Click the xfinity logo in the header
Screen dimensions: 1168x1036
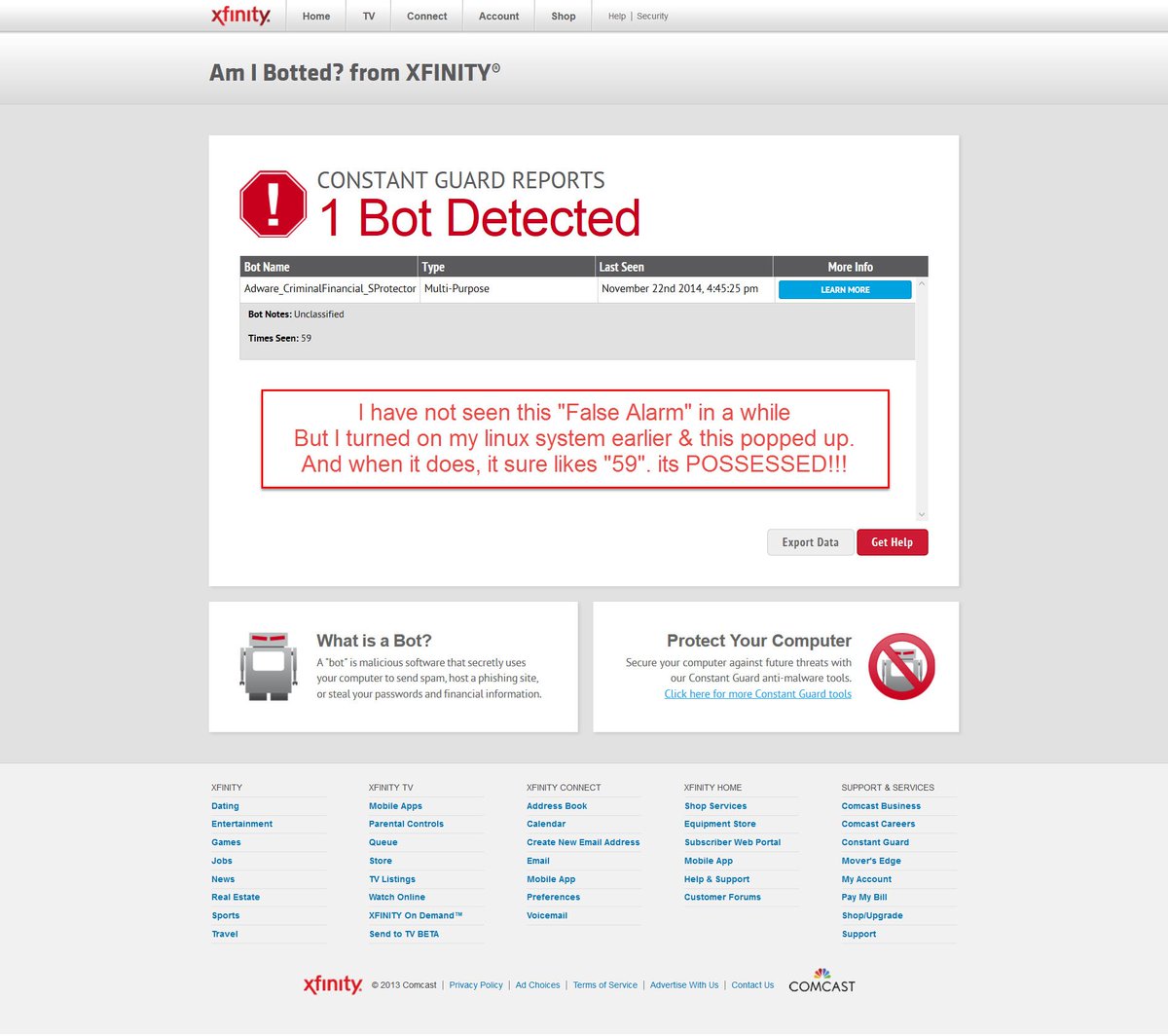point(240,16)
